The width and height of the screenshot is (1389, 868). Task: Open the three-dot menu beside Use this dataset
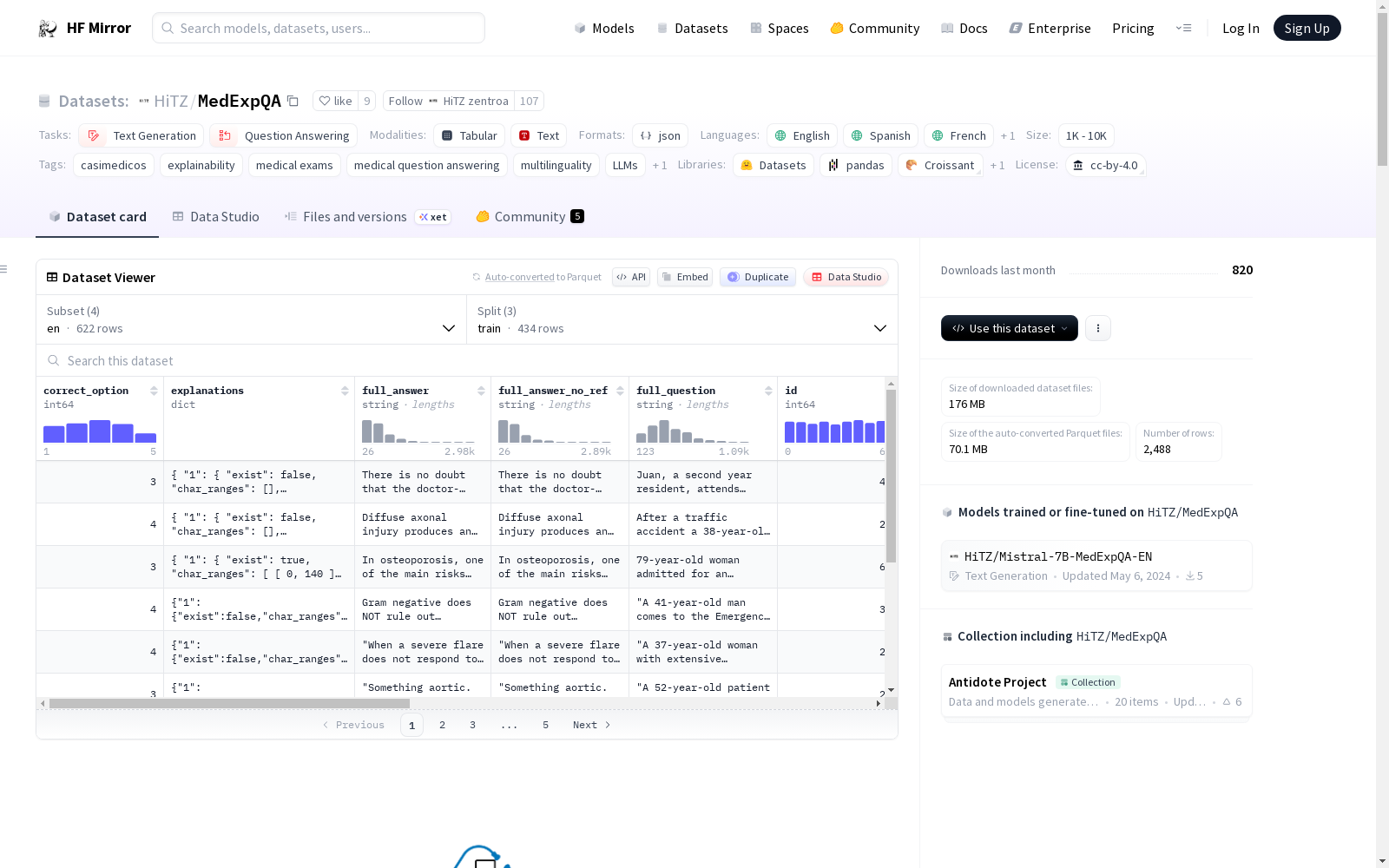(1098, 328)
